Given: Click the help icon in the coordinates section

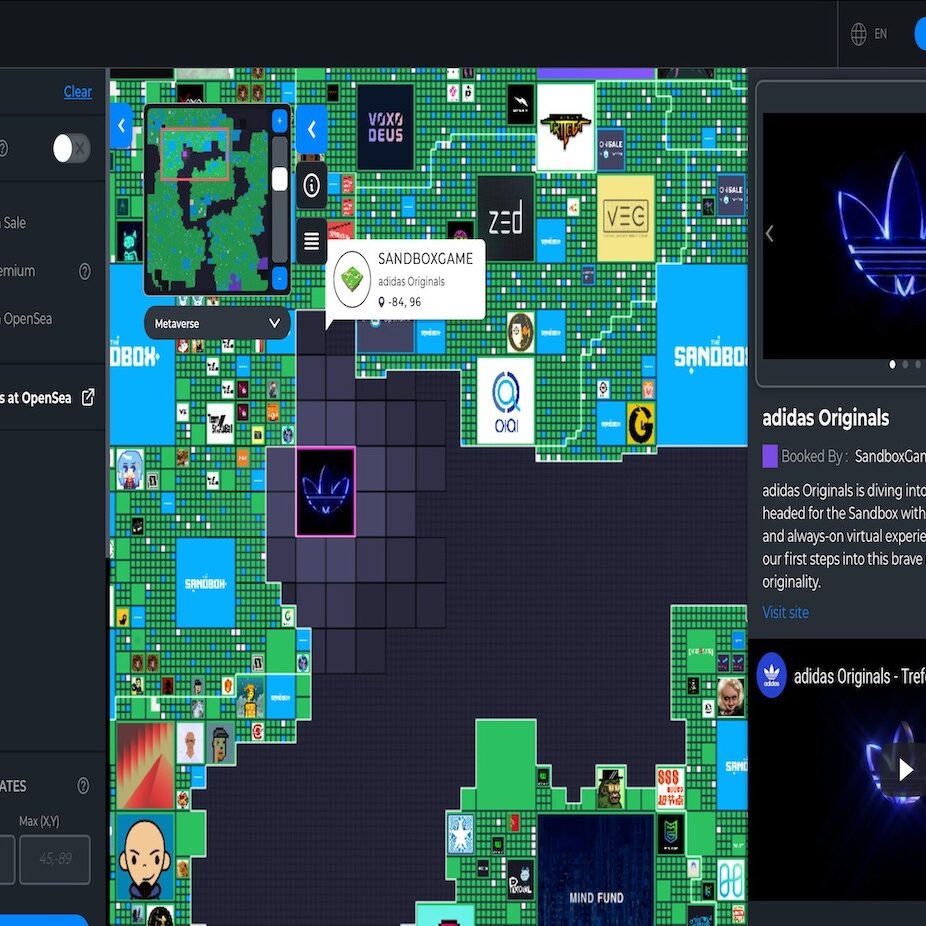Looking at the screenshot, I should pyautogui.click(x=83, y=786).
